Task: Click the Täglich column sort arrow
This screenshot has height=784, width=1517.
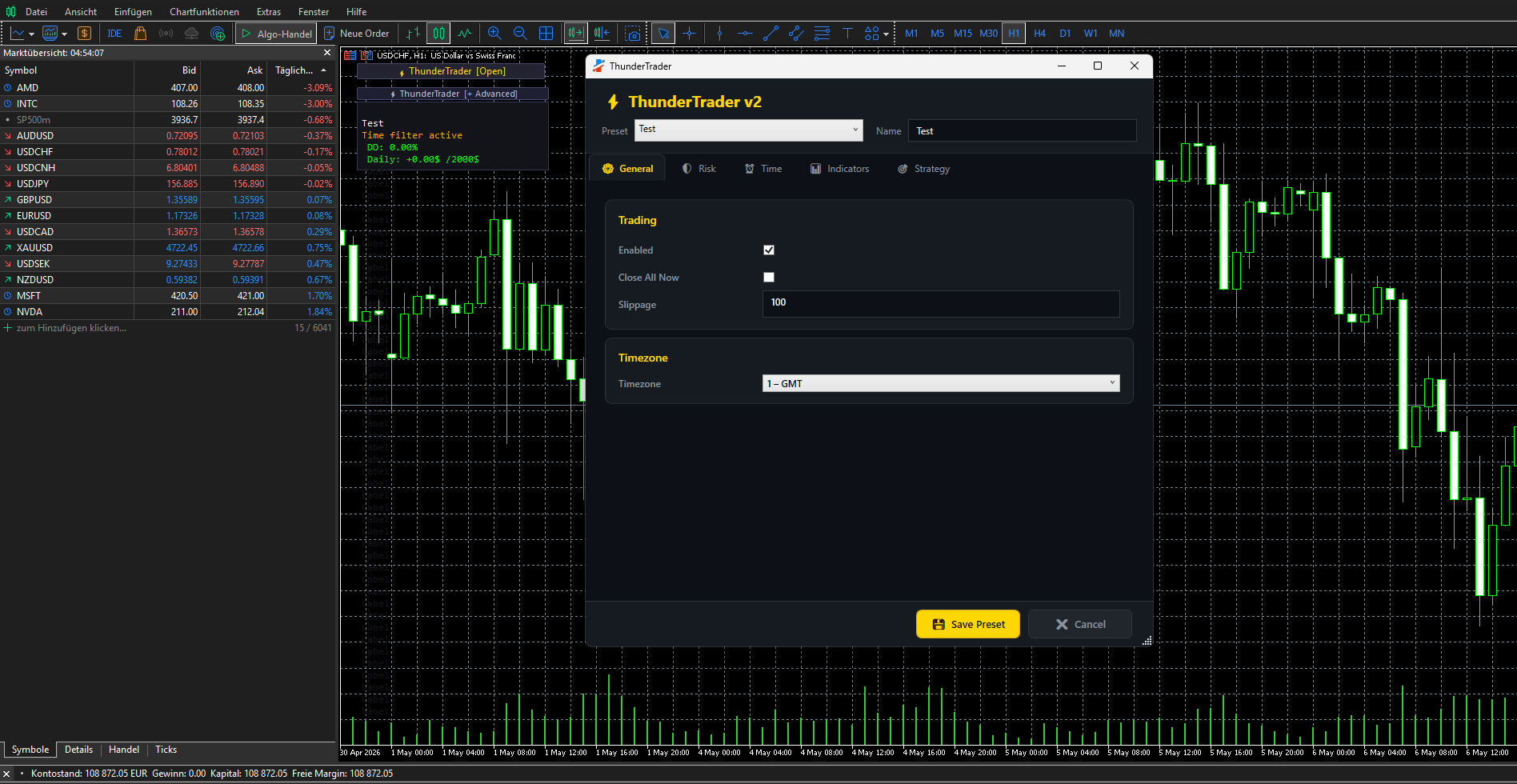Action: 323,70
